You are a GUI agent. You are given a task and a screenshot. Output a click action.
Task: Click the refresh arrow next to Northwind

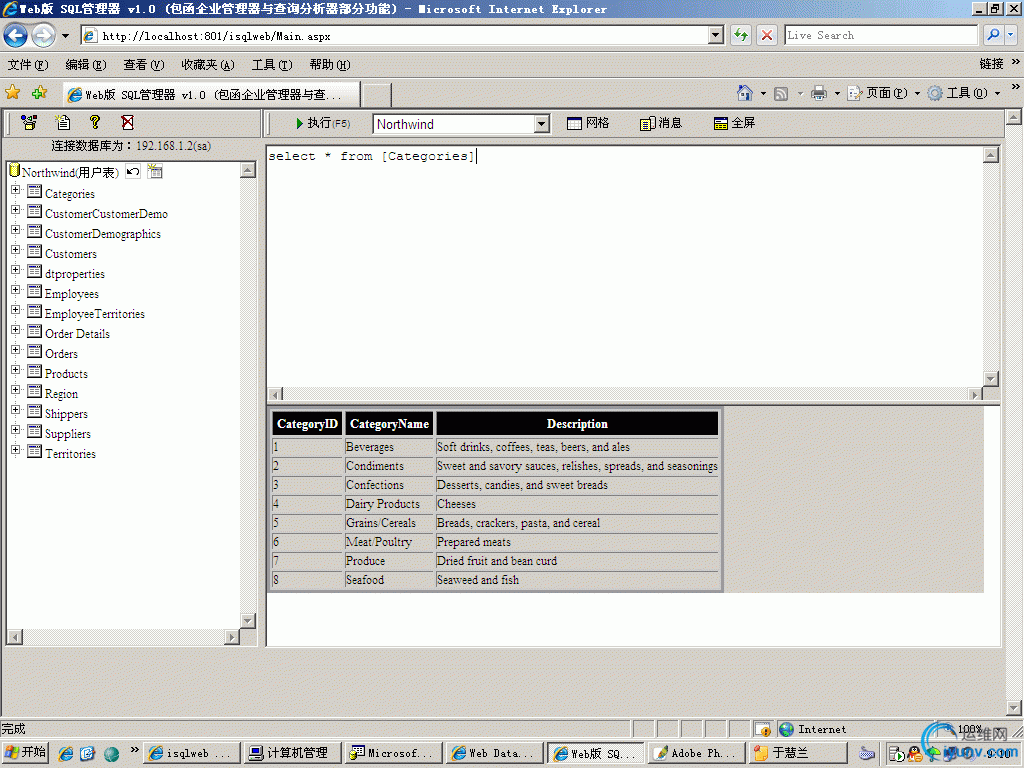[x=133, y=172]
